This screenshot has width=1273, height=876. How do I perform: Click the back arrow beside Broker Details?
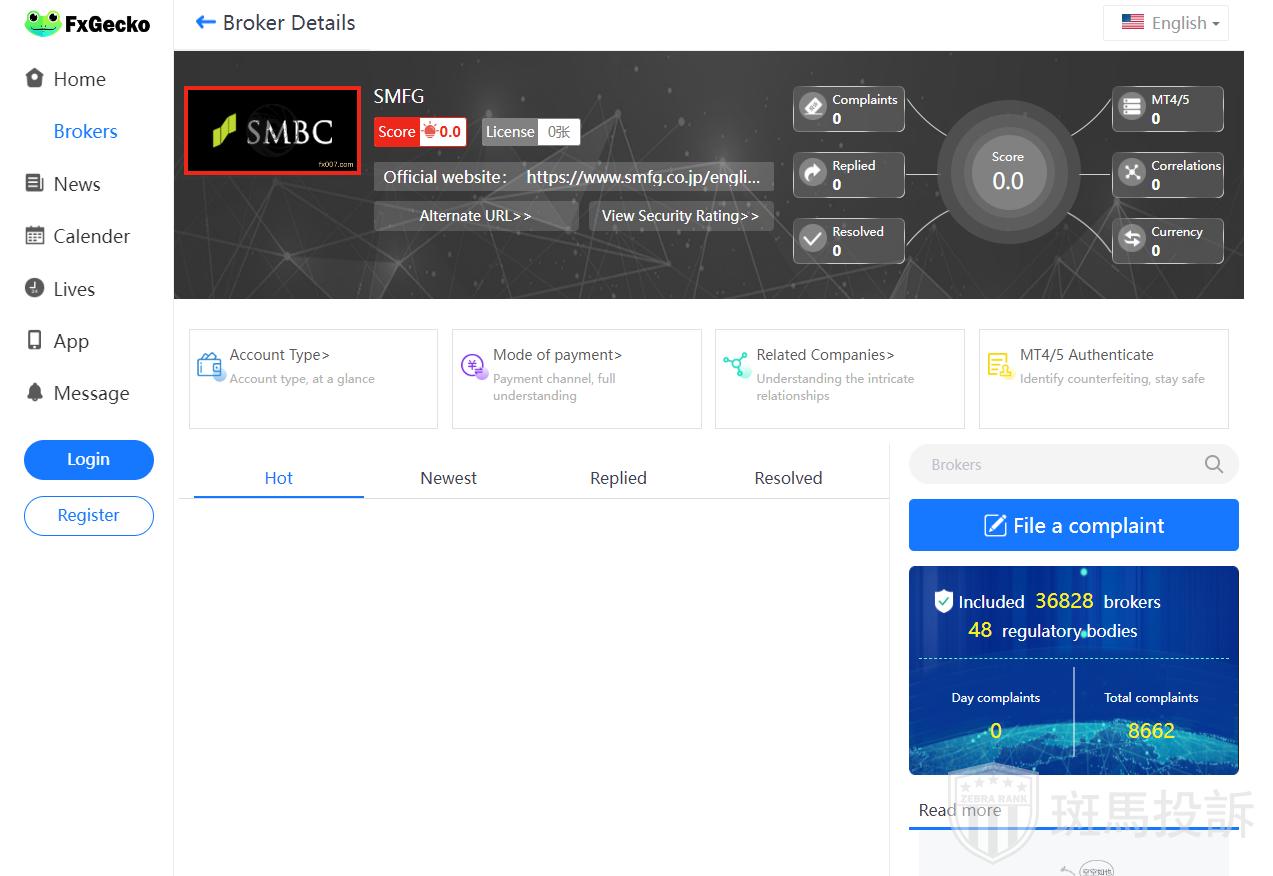[205, 22]
